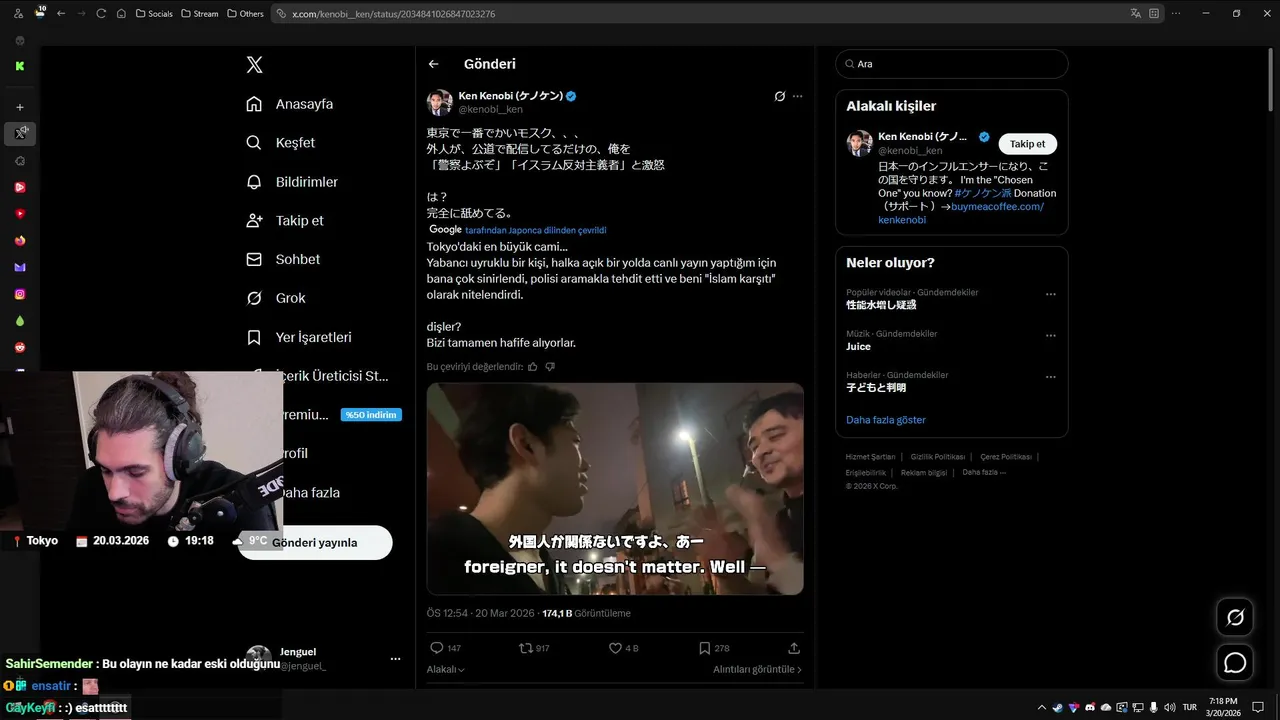Open Alıntıları görüntüle link
The height and width of the screenshot is (720, 1280).
tap(757, 670)
